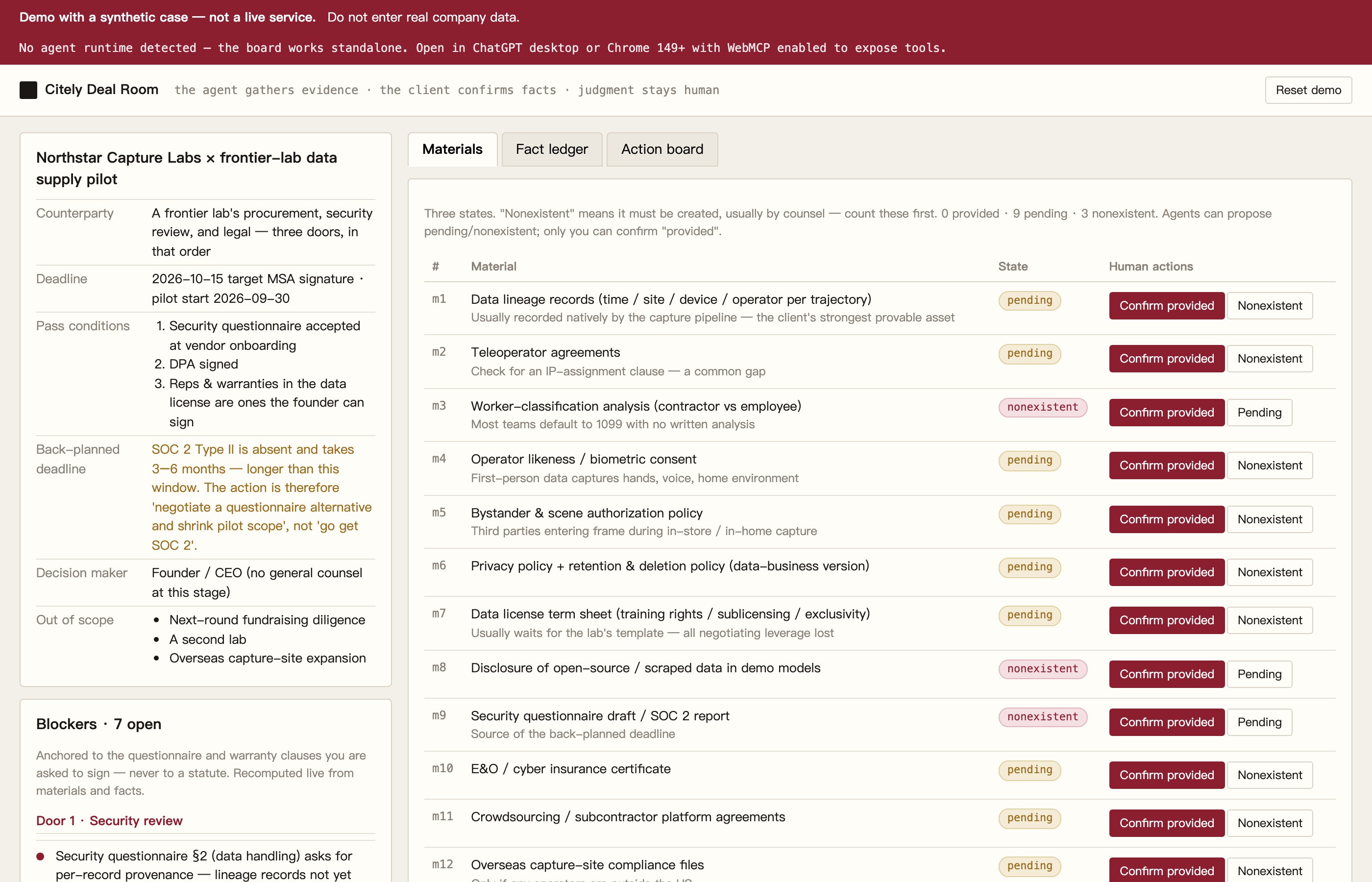Click nonexistent badge for Worker-classification analysis

(x=1043, y=407)
